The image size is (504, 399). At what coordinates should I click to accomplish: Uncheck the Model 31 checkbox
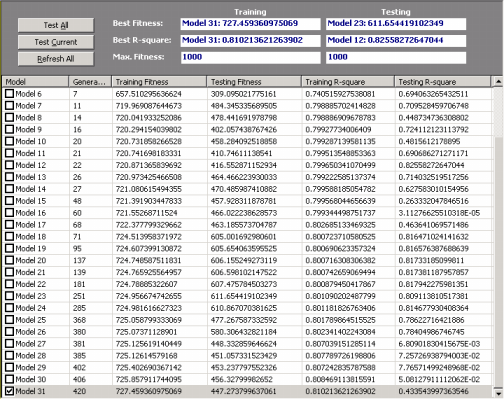click(x=10, y=391)
